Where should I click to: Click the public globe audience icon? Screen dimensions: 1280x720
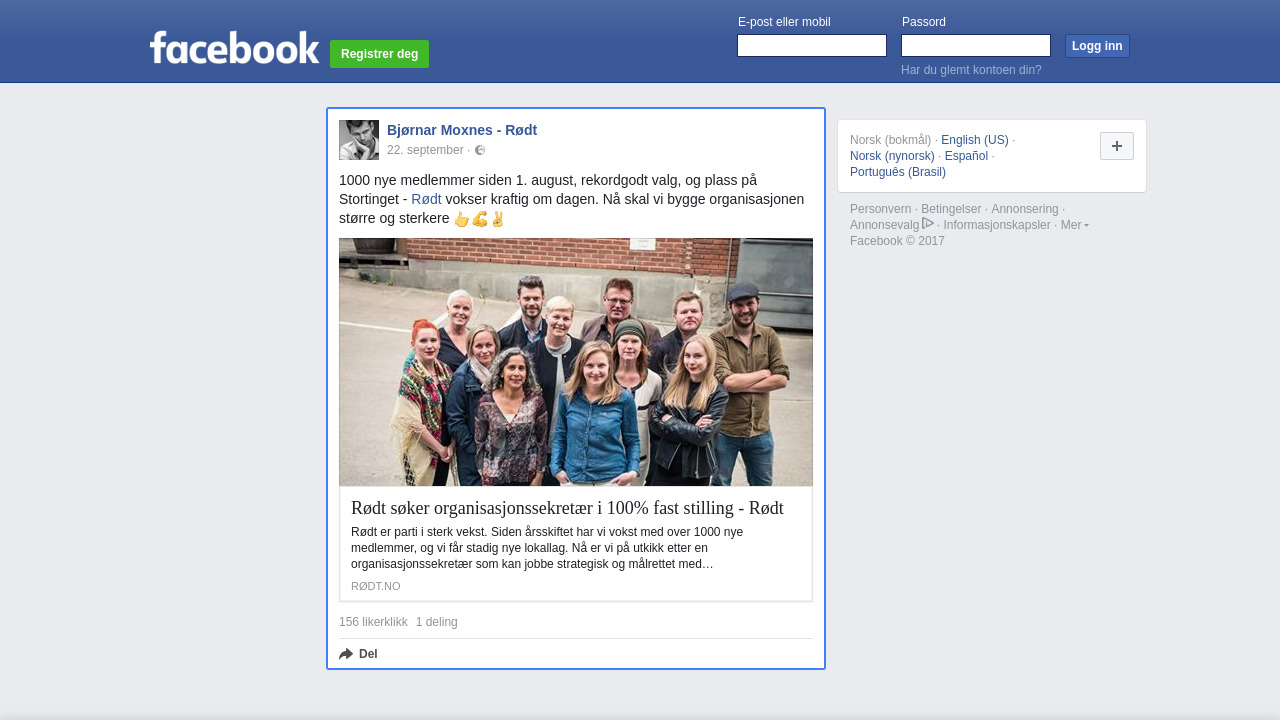pyautogui.click(x=480, y=150)
